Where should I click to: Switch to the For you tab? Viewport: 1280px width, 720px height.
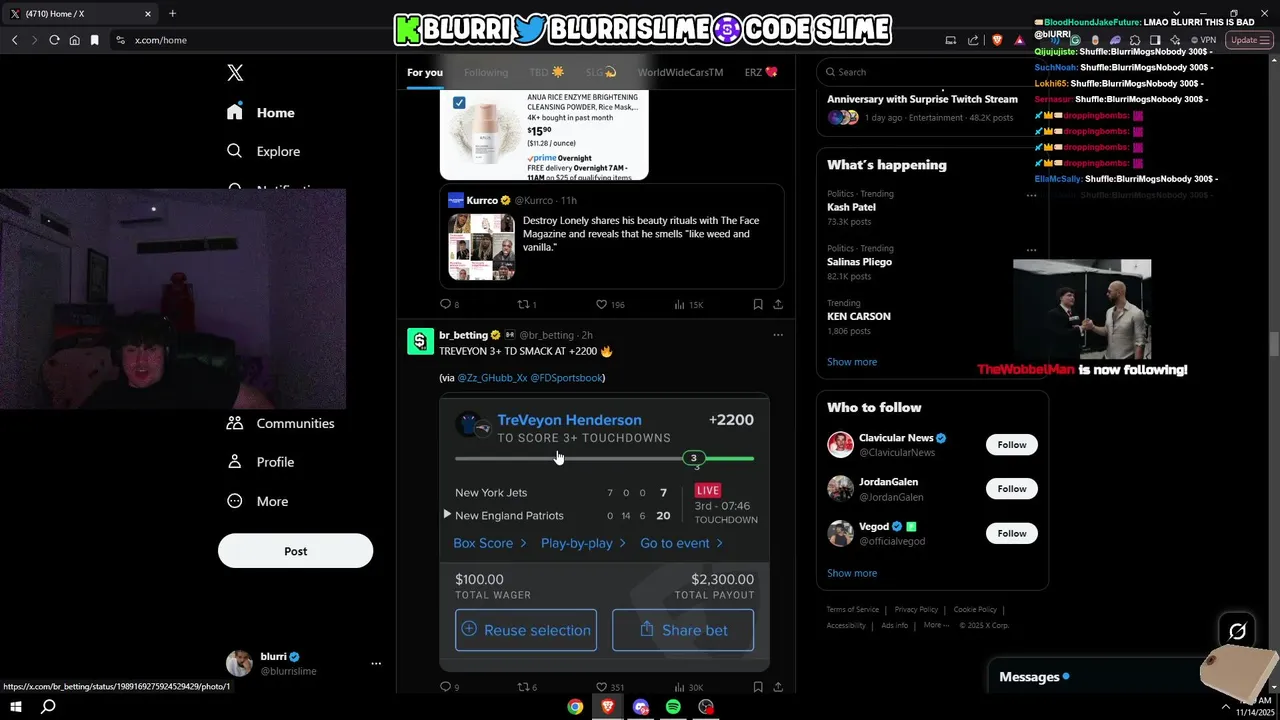(425, 72)
